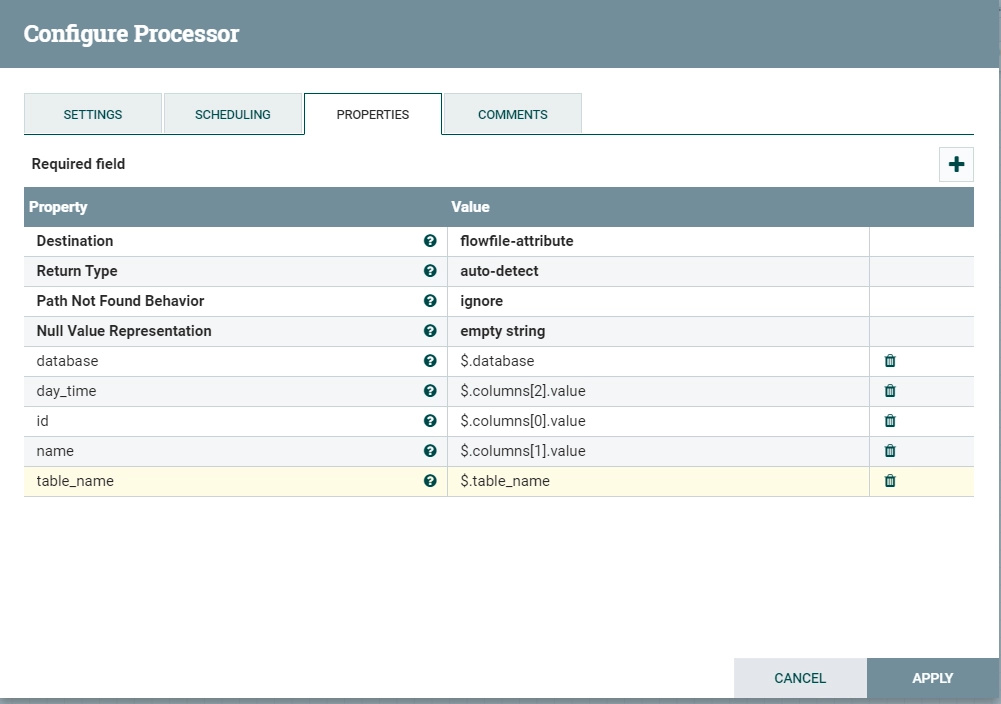Show help icon for table_name property
Viewport: 1001px width, 704px height.
tap(430, 481)
